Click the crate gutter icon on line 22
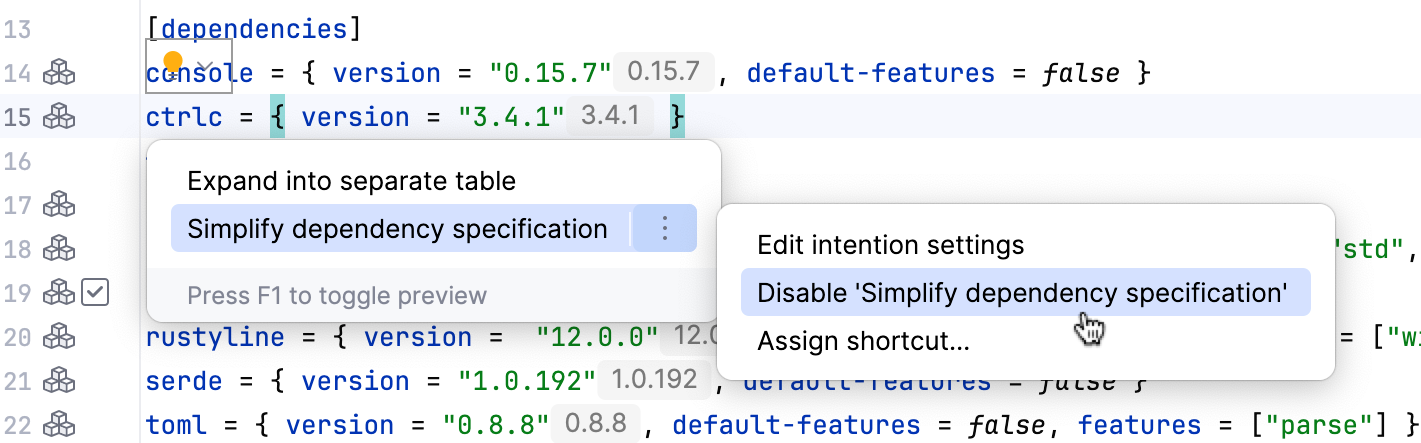 (58, 424)
